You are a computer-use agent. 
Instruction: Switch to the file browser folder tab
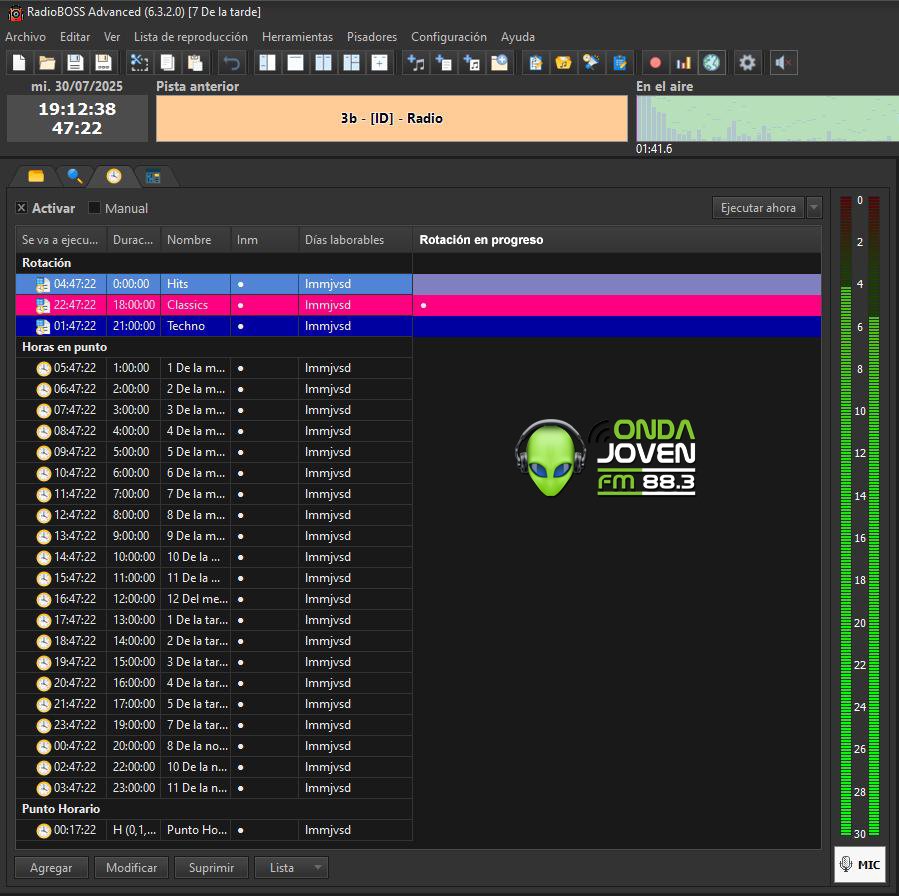[36, 176]
